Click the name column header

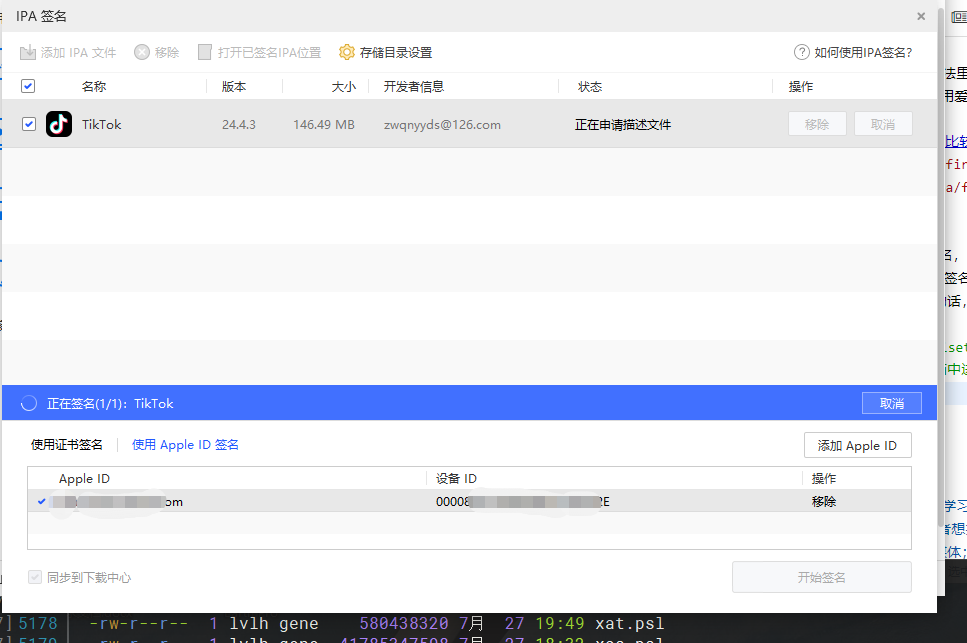coord(94,86)
